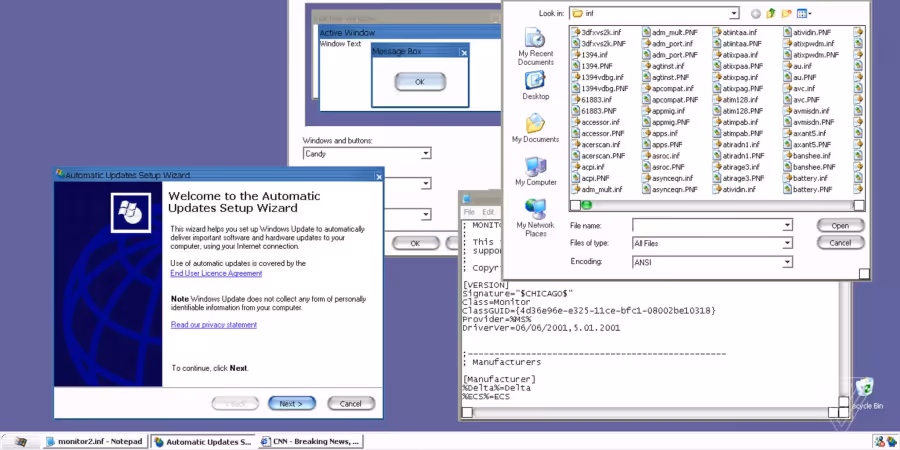Switch to CNN Breaking News taskbar button

pyautogui.click(x=310, y=441)
